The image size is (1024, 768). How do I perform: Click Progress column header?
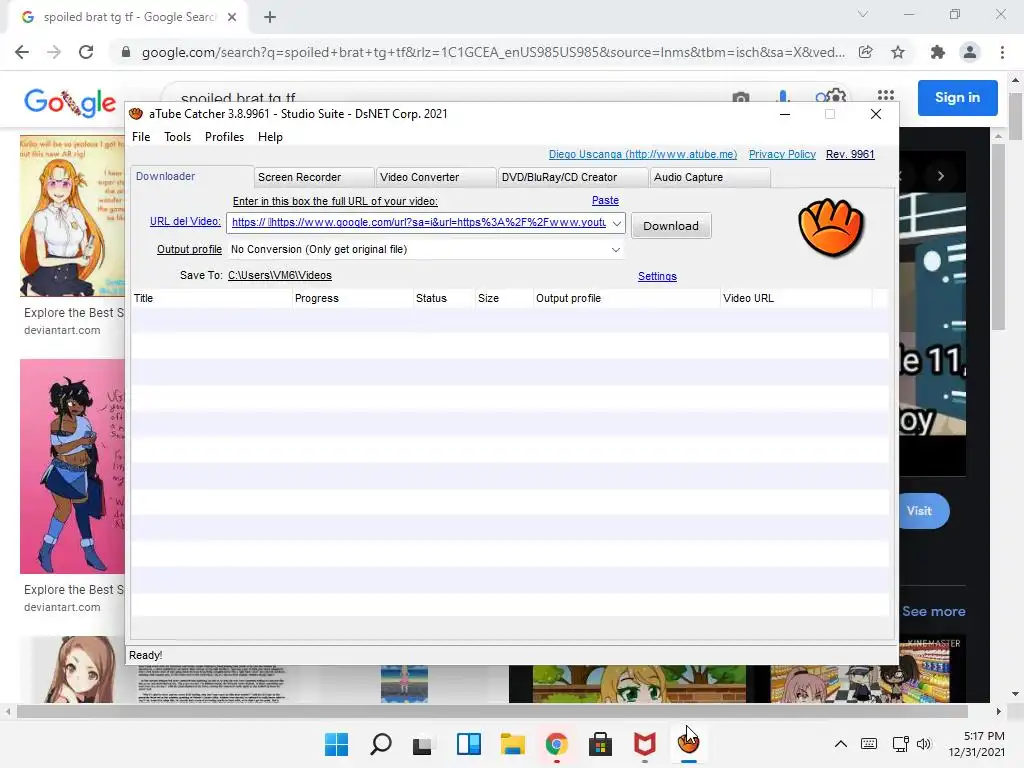tap(353, 298)
